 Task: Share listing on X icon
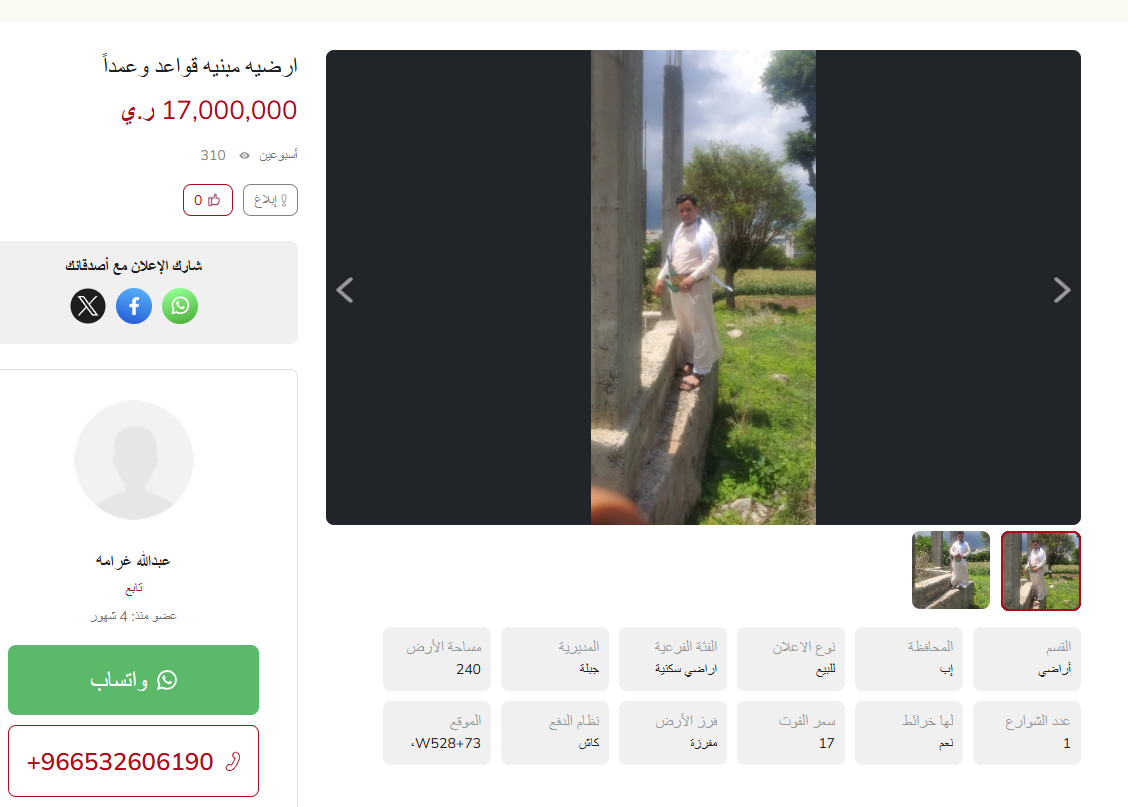[x=88, y=306]
